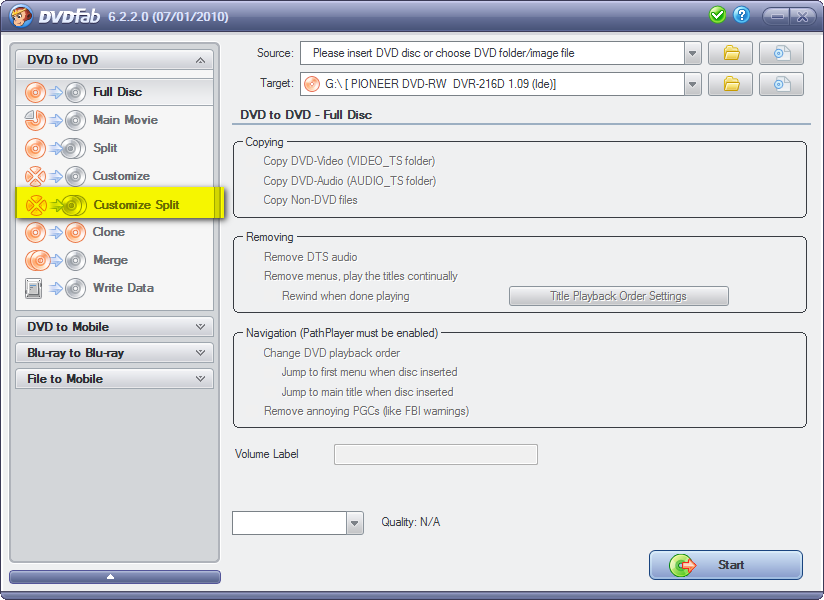Select Jump to main title when disc inserted
Screen dimensions: 824x600
[x=367, y=392]
